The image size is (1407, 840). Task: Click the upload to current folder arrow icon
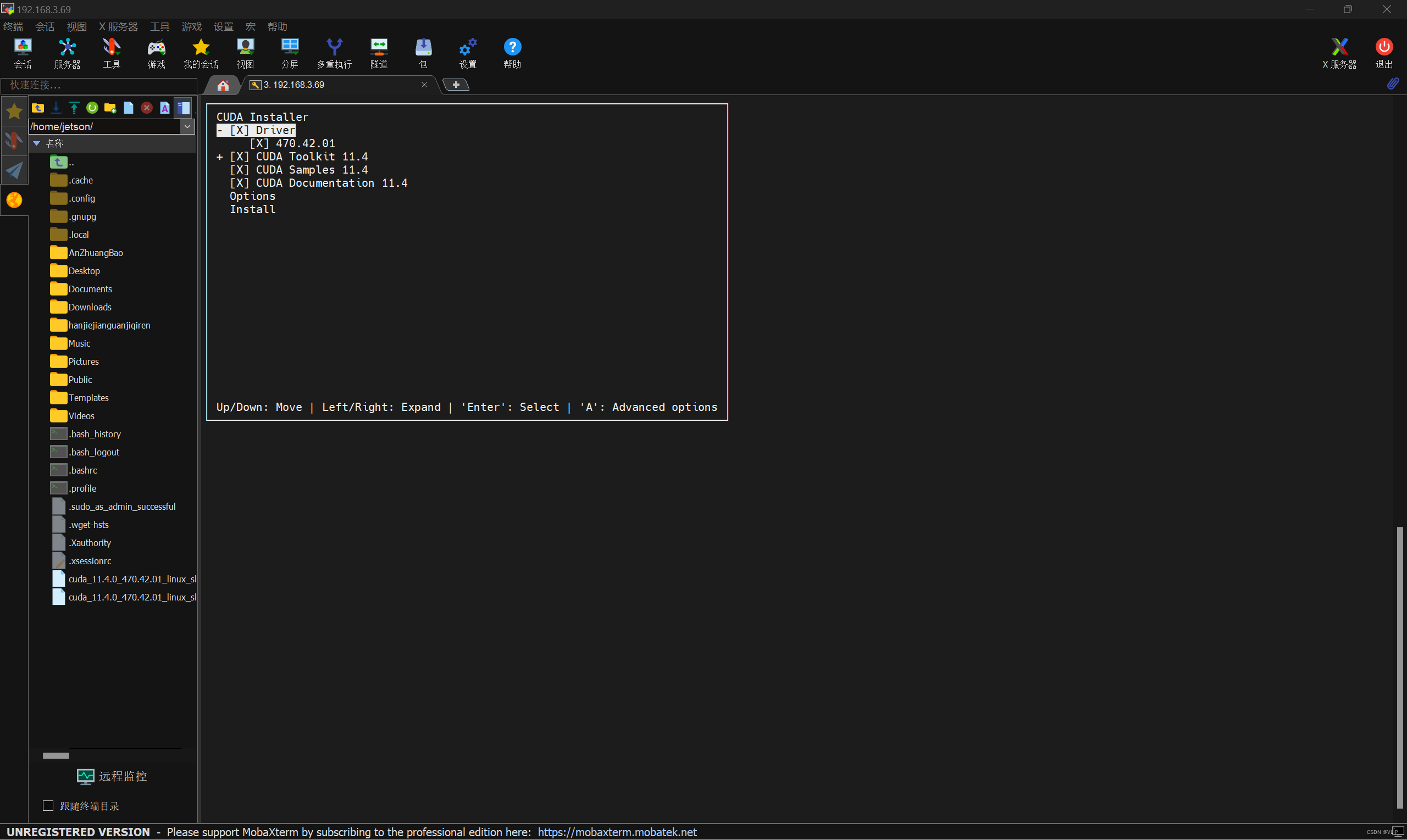(74, 108)
